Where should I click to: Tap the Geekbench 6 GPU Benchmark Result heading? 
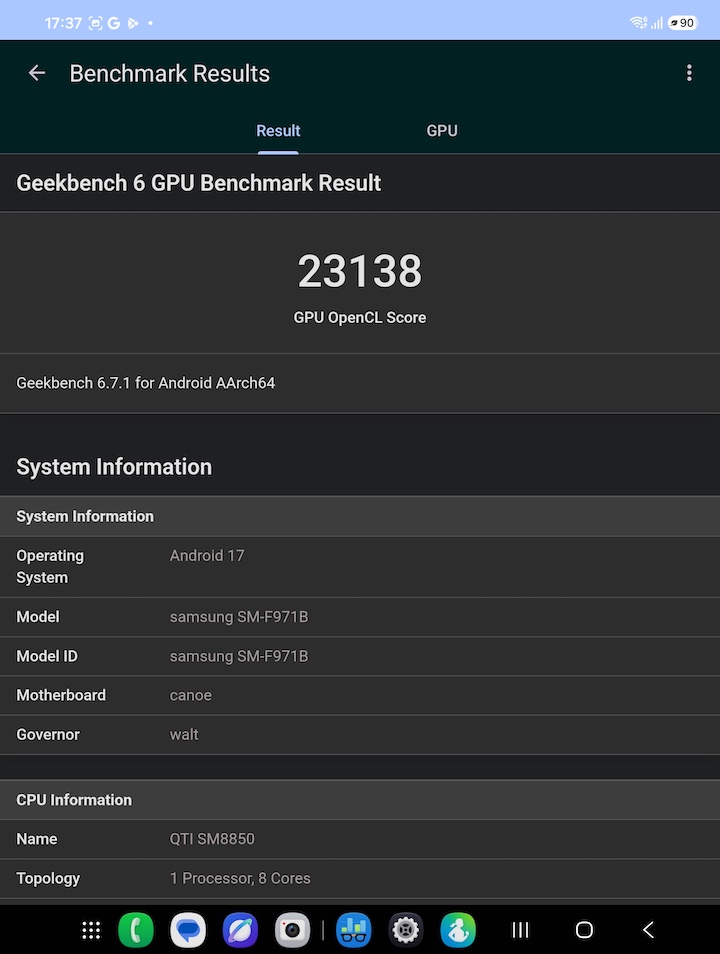point(198,183)
